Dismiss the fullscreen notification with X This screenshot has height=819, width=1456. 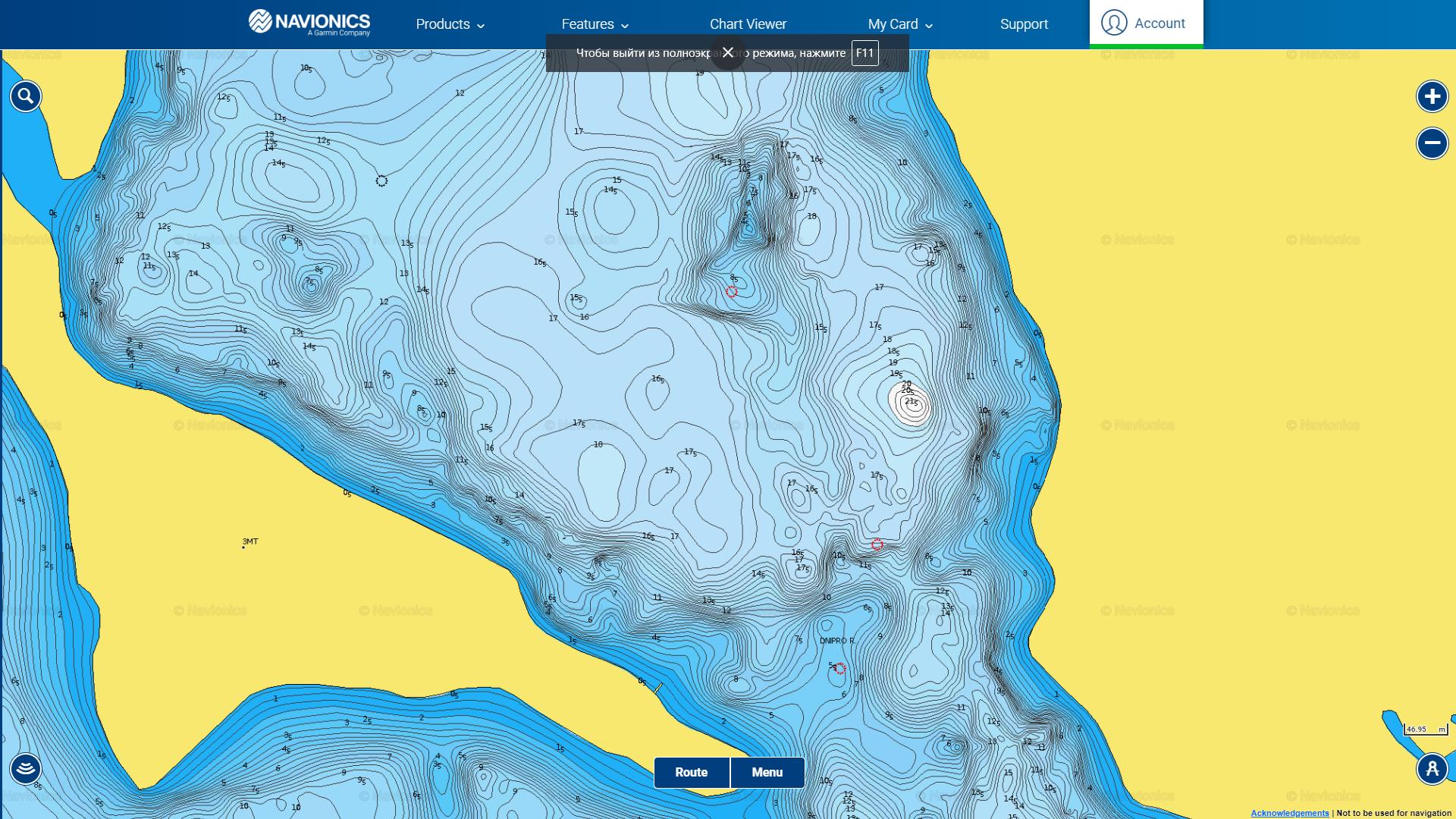[728, 52]
